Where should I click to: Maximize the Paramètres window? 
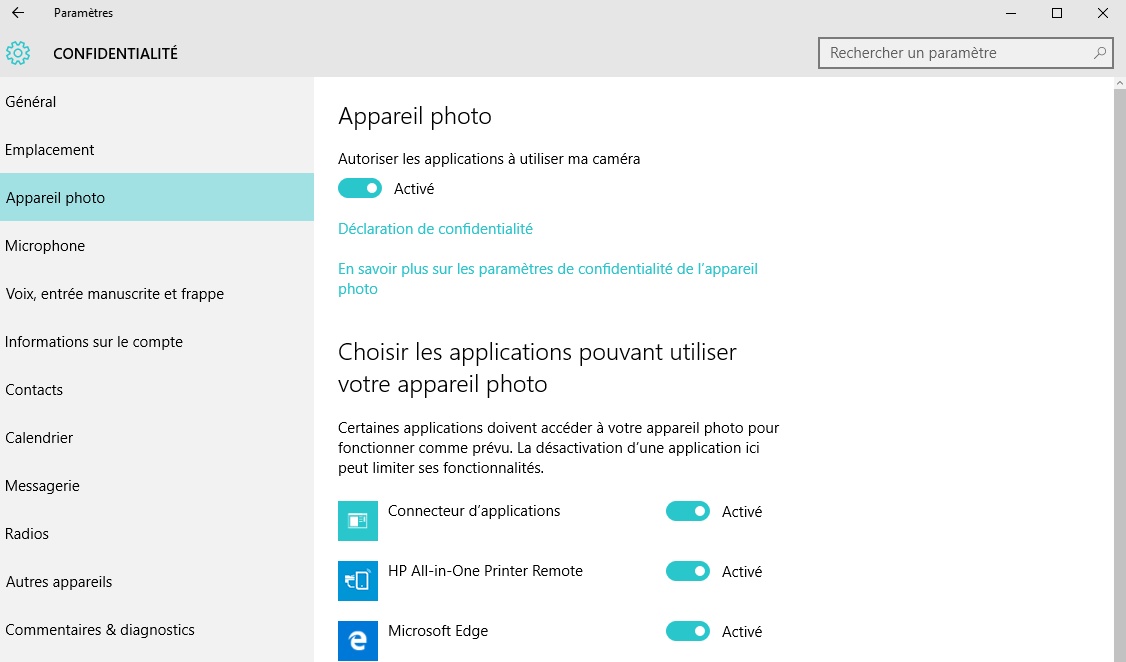(1057, 13)
